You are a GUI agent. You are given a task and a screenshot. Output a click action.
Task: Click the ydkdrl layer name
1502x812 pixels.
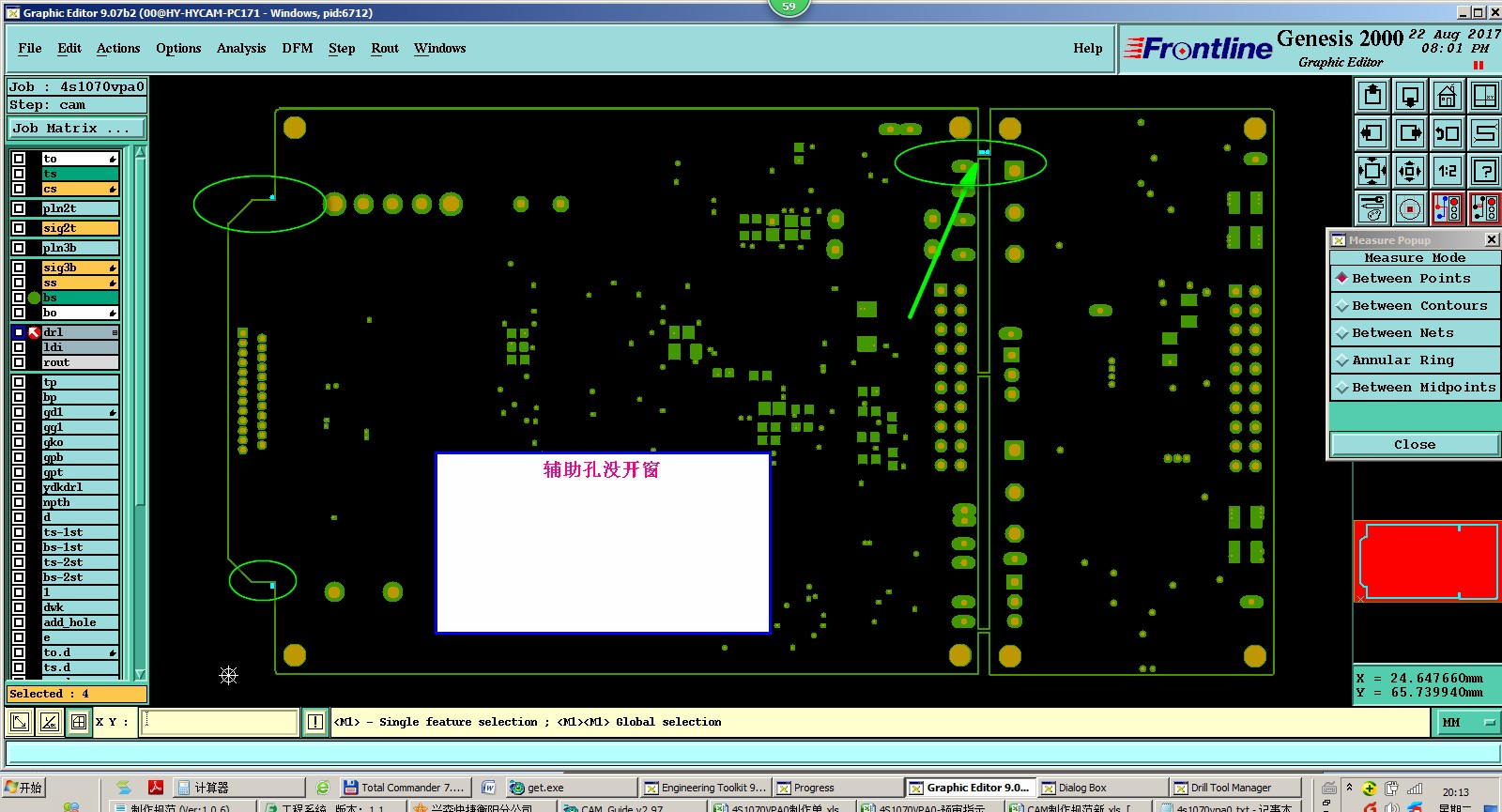81,487
